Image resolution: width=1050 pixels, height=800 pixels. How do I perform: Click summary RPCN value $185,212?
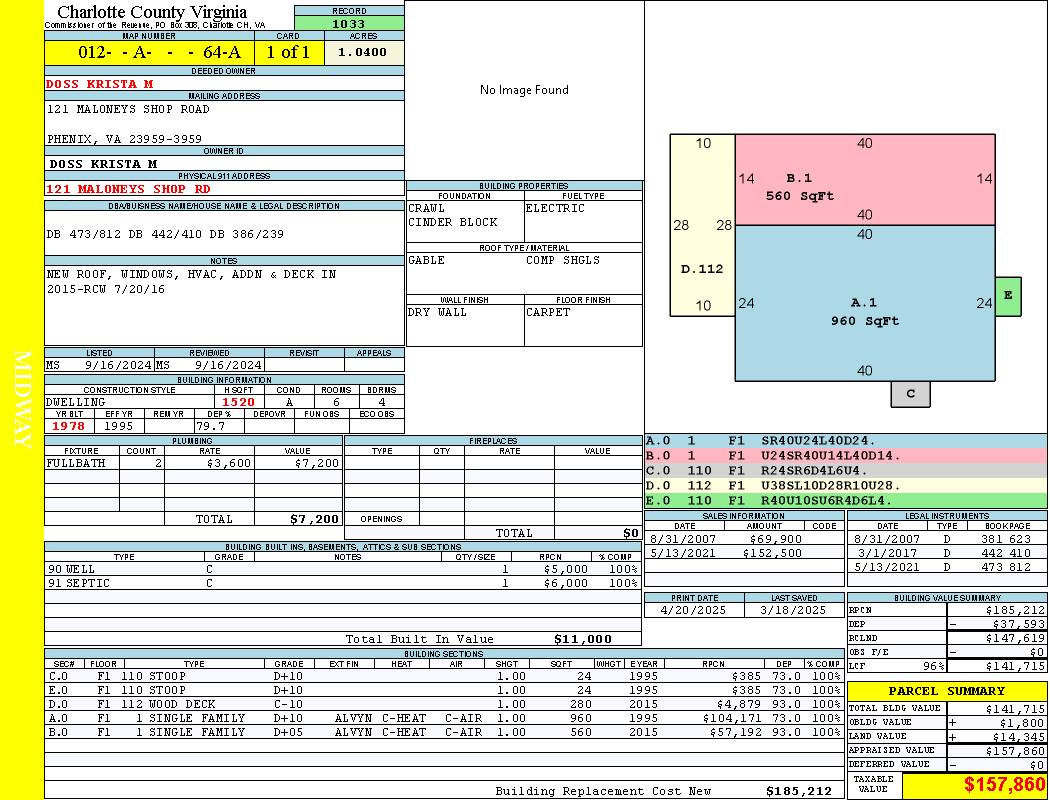click(x=1015, y=611)
